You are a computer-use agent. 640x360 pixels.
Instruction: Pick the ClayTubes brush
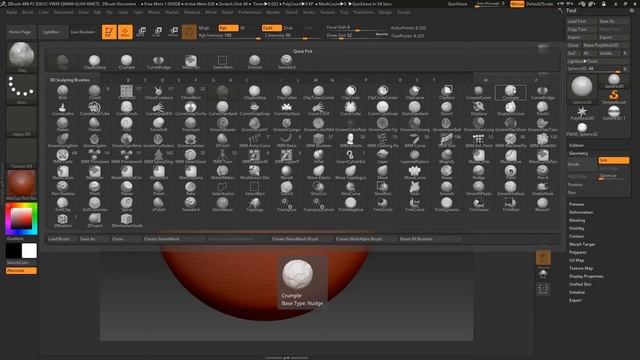[287, 92]
